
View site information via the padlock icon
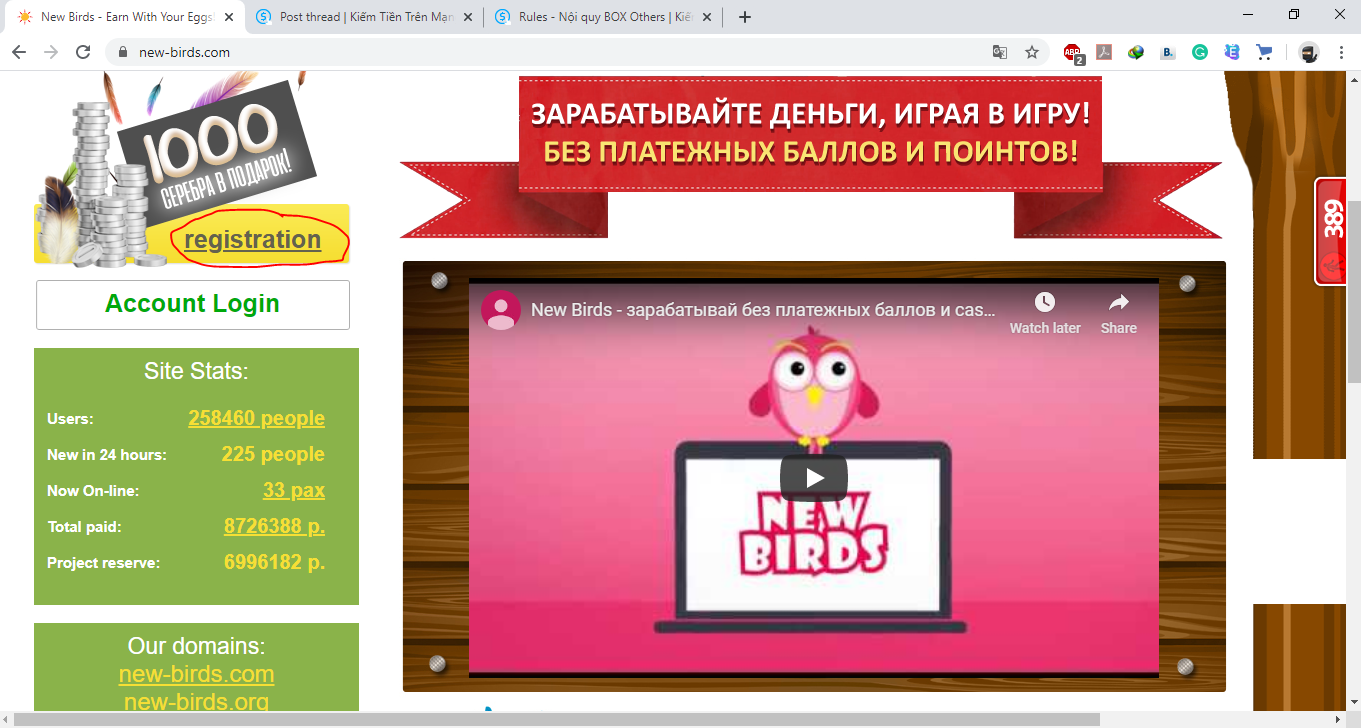click(x=123, y=52)
